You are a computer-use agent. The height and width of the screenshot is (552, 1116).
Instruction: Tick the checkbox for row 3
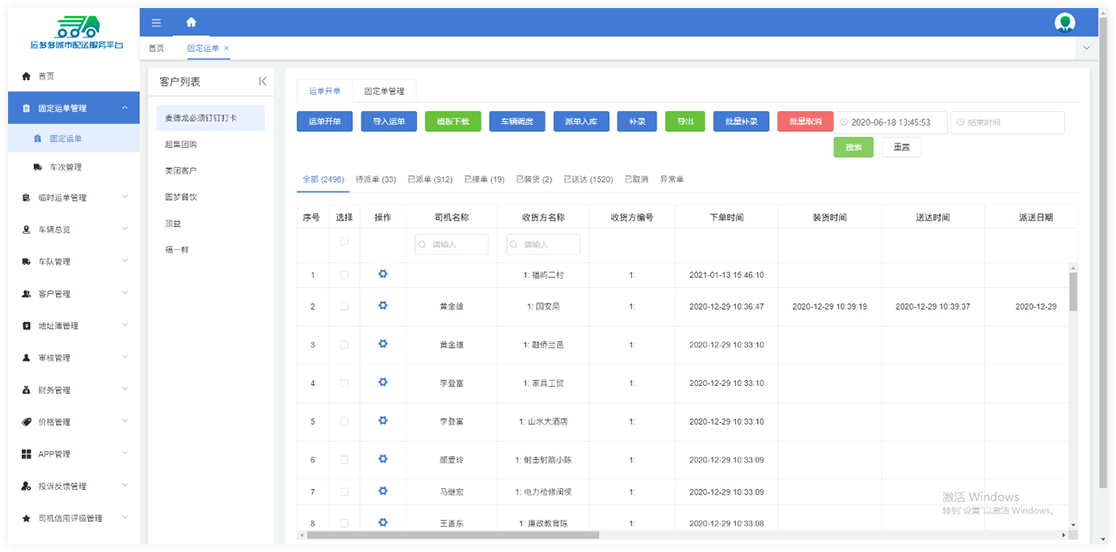(x=344, y=344)
